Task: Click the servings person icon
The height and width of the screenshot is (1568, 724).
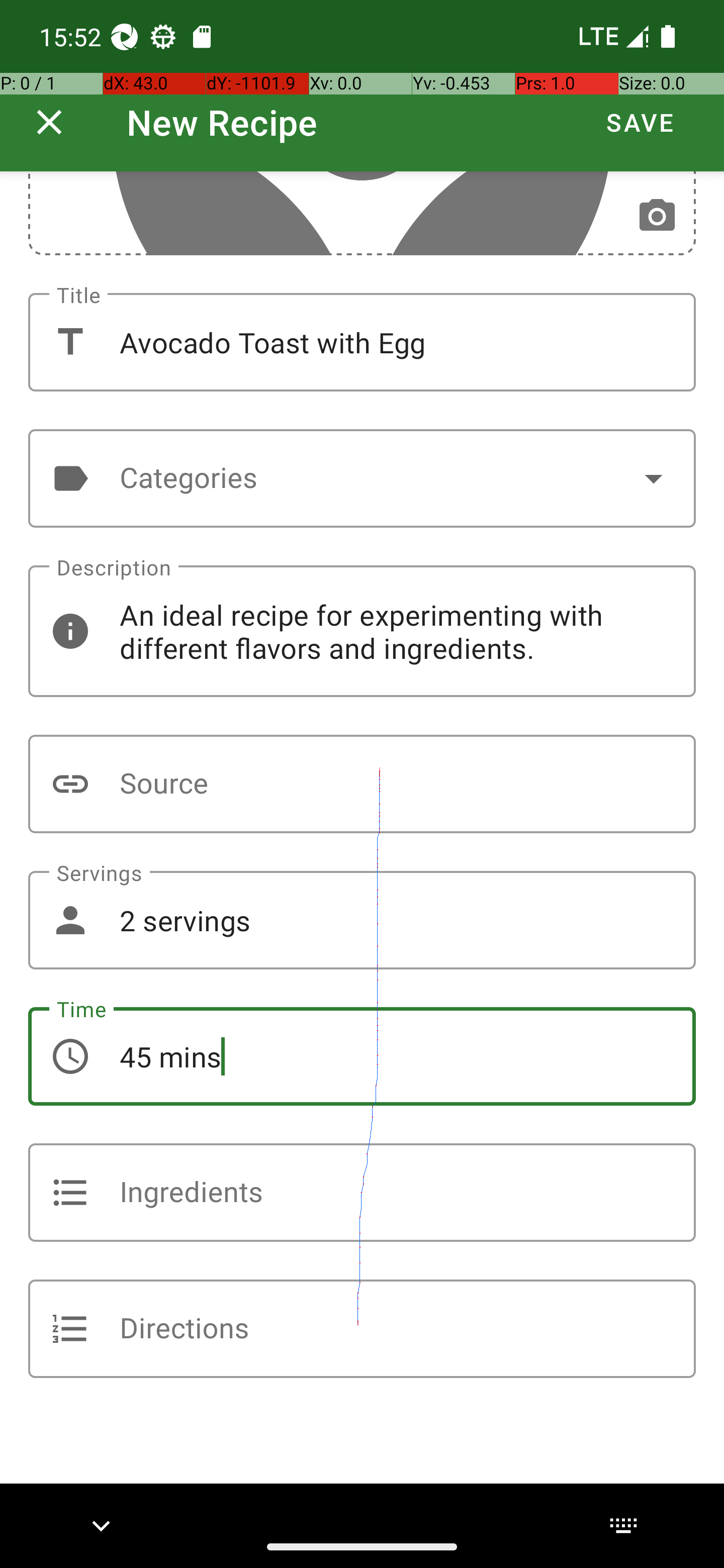Action: coord(70,920)
